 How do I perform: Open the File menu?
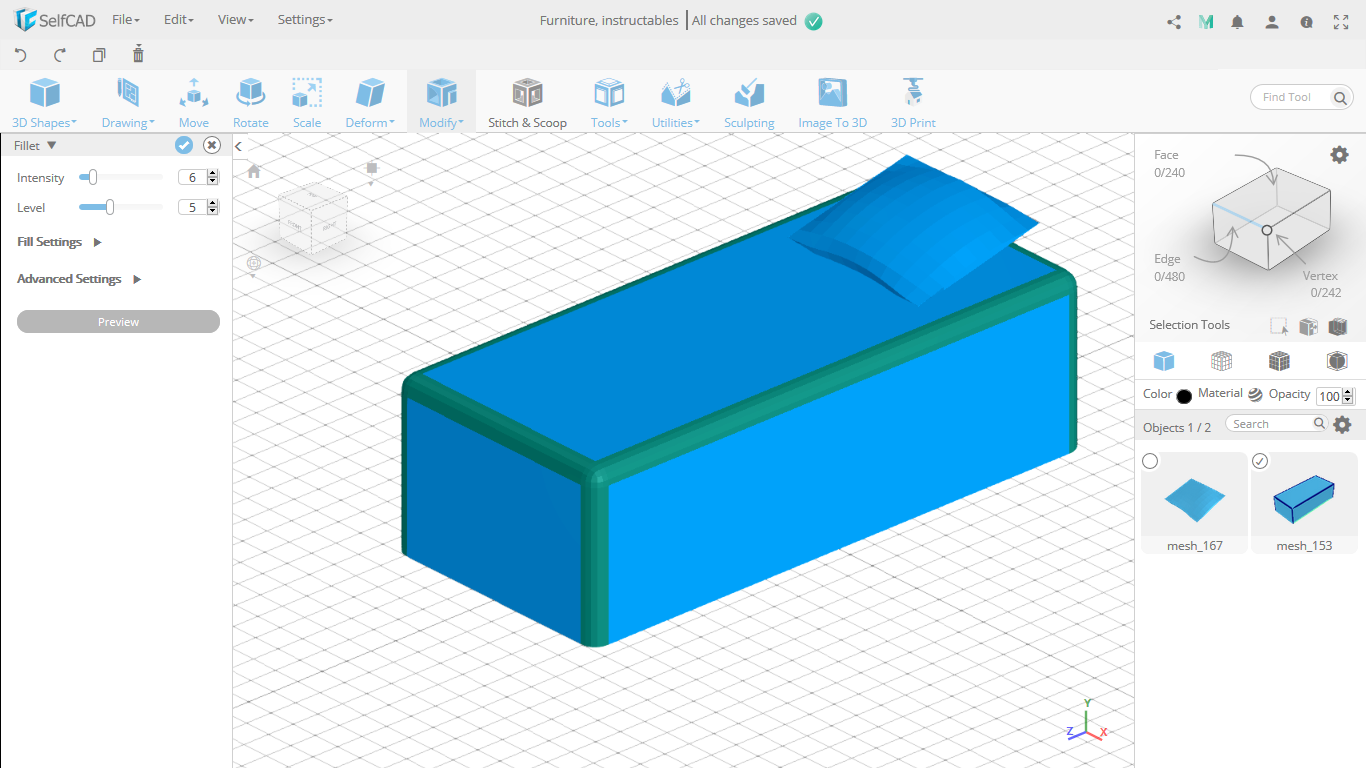point(126,20)
